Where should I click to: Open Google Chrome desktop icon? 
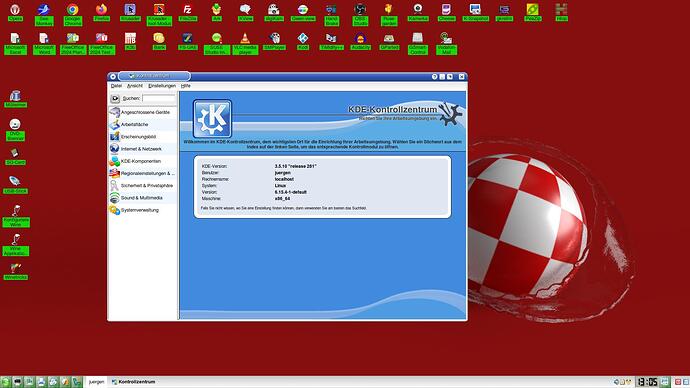point(73,15)
